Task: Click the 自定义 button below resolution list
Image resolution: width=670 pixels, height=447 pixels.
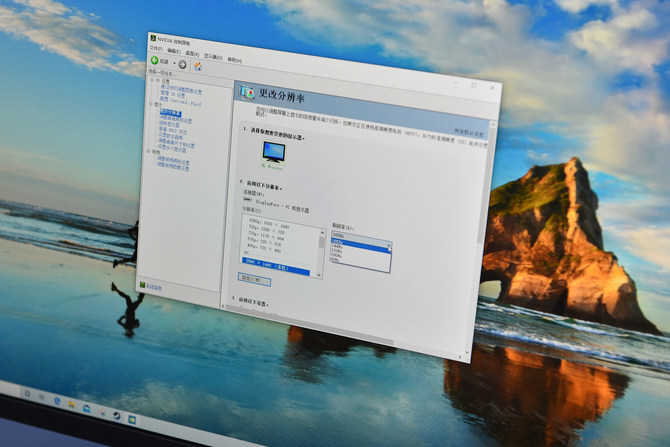Action: [x=254, y=279]
